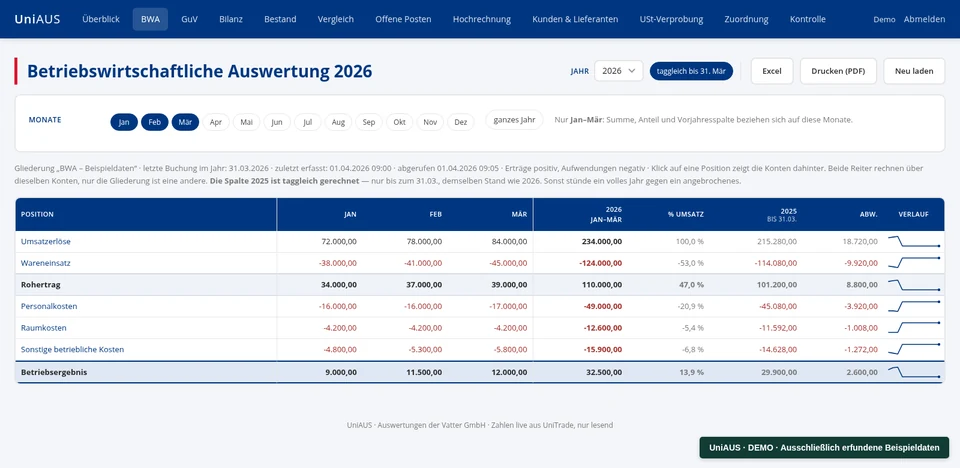Select the BWA tab
Screen dimensions: 960x468
(150, 19)
